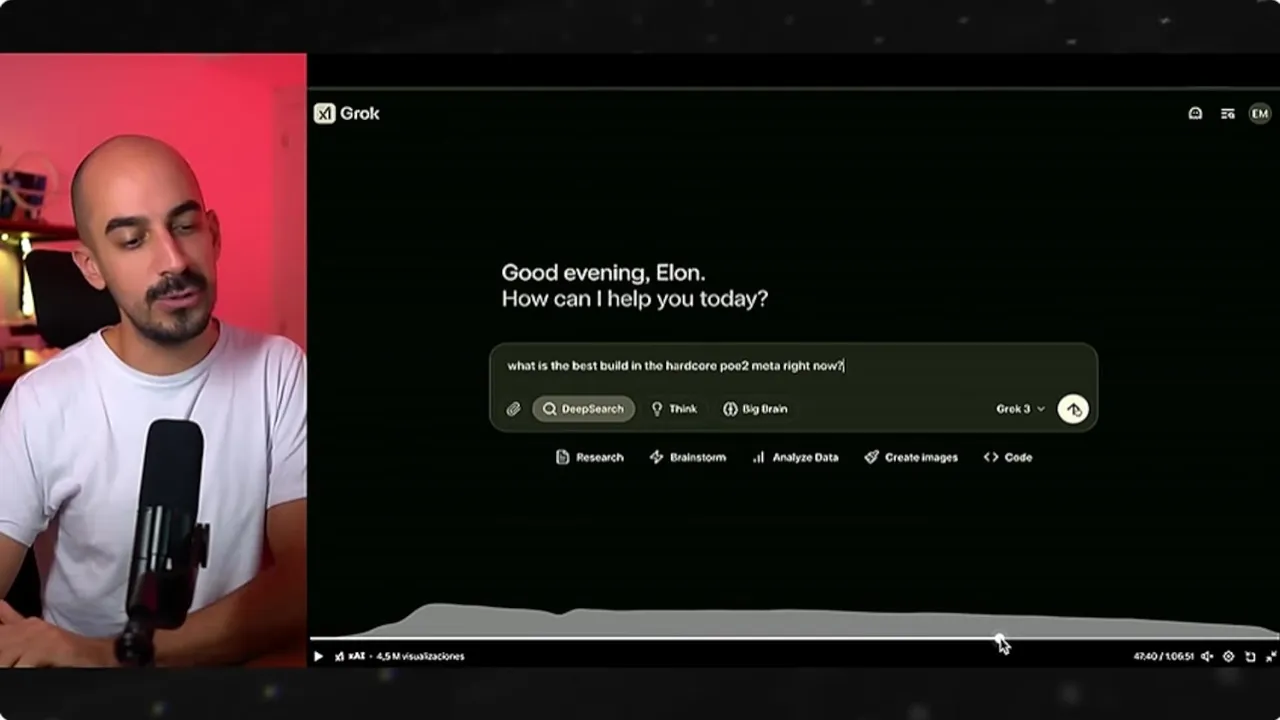Open the EM profile avatar
Viewport: 1280px width, 720px height.
click(1259, 114)
